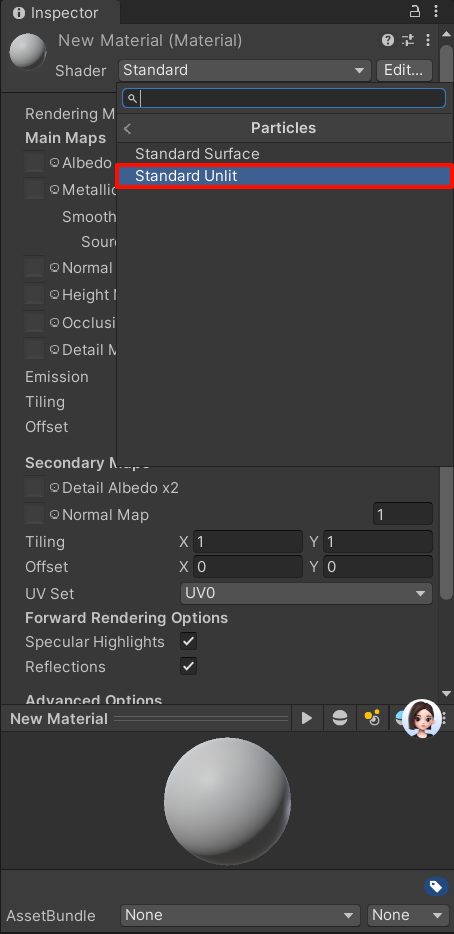Disable the Specular Highlights checkbox
454x934 pixels.
click(188, 642)
